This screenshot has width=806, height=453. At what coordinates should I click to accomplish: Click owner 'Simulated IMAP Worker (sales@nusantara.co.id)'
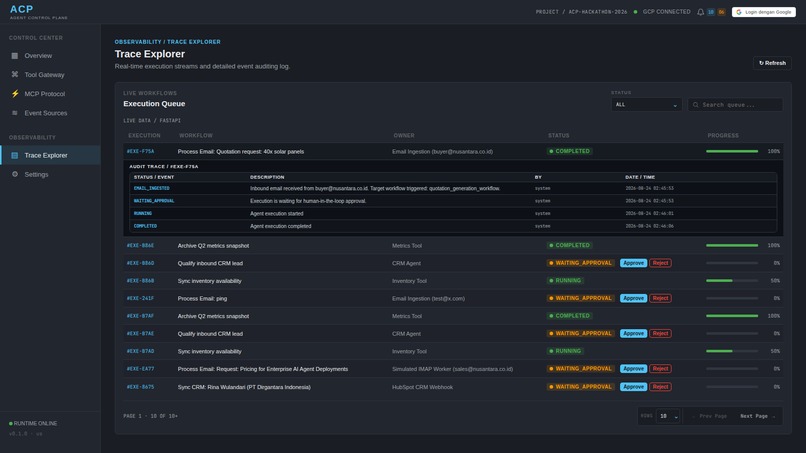coord(452,369)
